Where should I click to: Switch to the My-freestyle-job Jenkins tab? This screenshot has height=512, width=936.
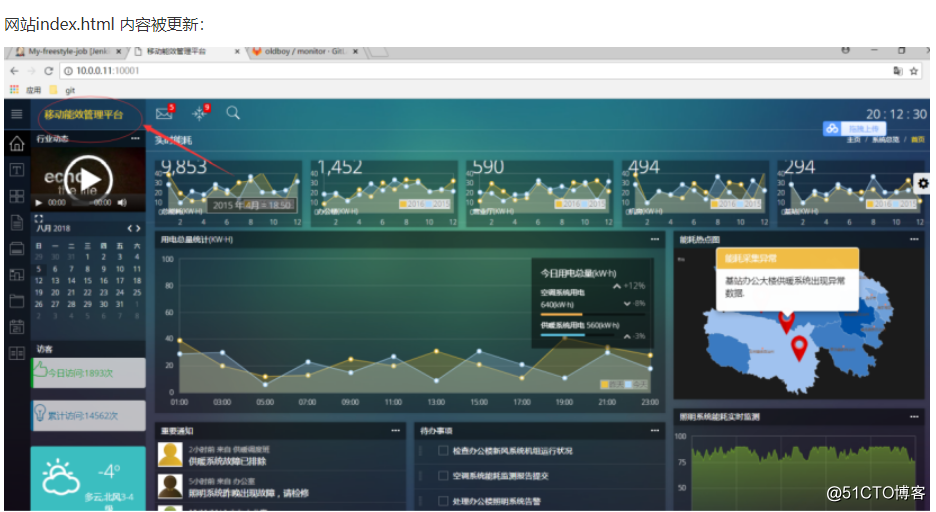pos(67,52)
